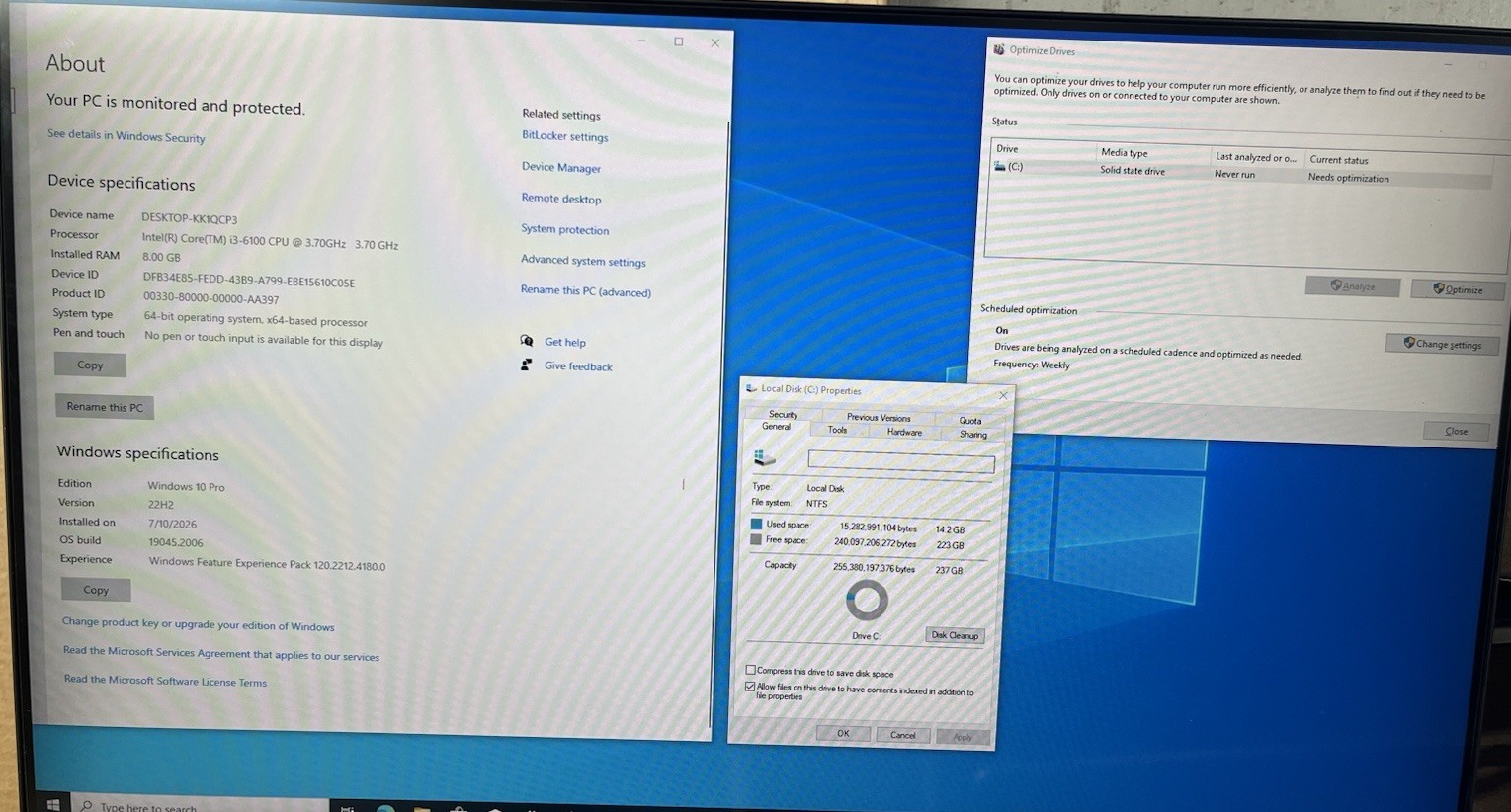Screen dimensions: 1511x812
Task: Switch to the Previous Versions tab
Action: tap(879, 417)
